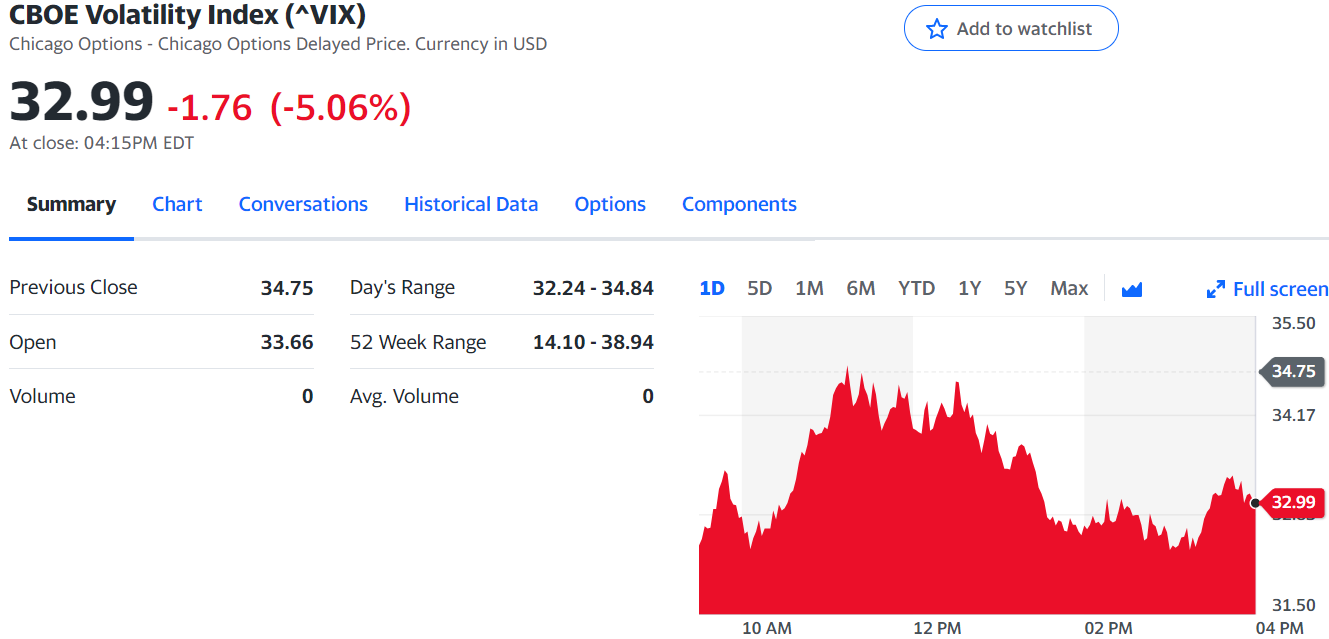
Task: Choose the YTD chart range
Action: tap(916, 288)
